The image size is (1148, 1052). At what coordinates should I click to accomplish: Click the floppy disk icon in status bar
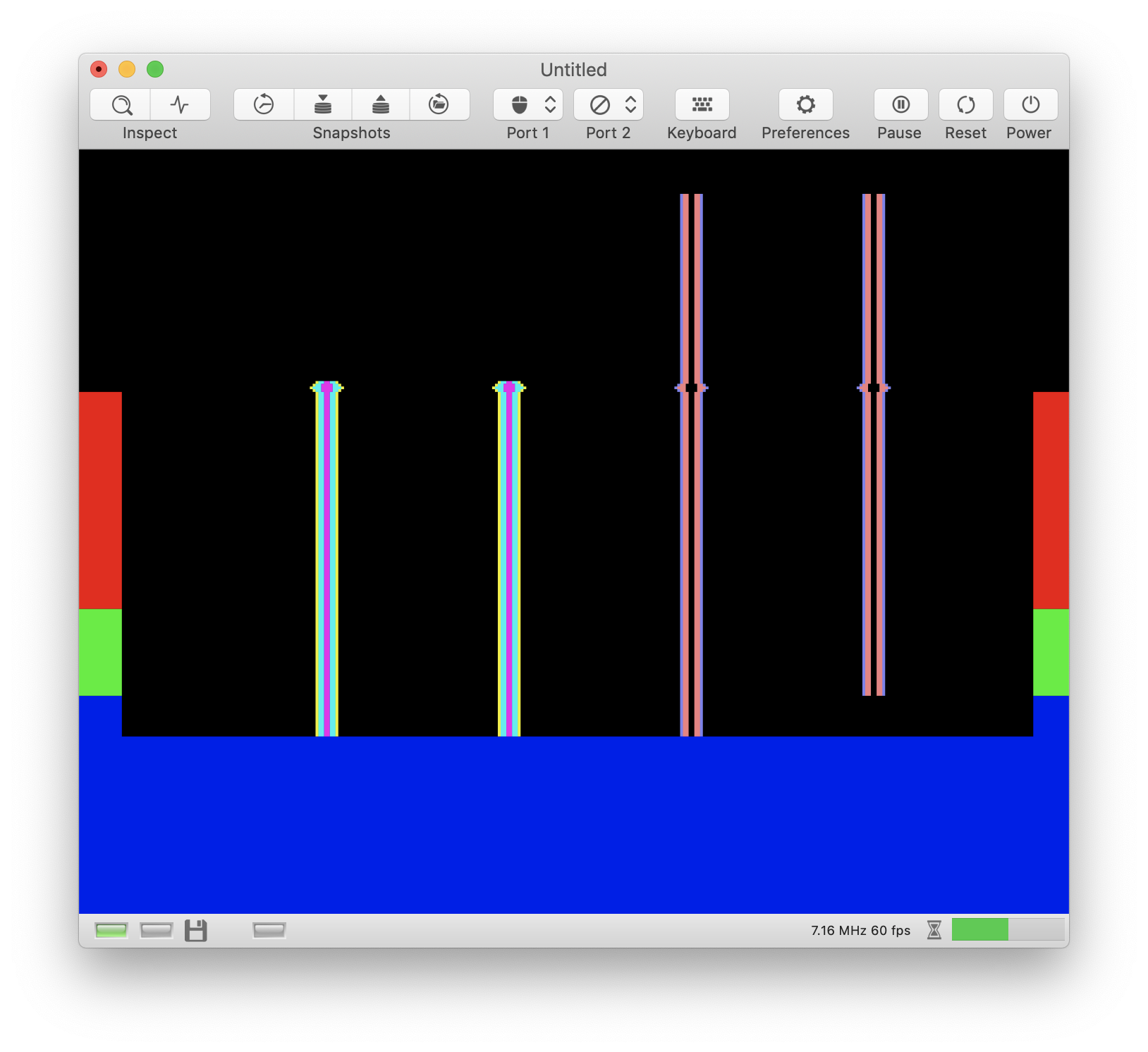click(196, 931)
